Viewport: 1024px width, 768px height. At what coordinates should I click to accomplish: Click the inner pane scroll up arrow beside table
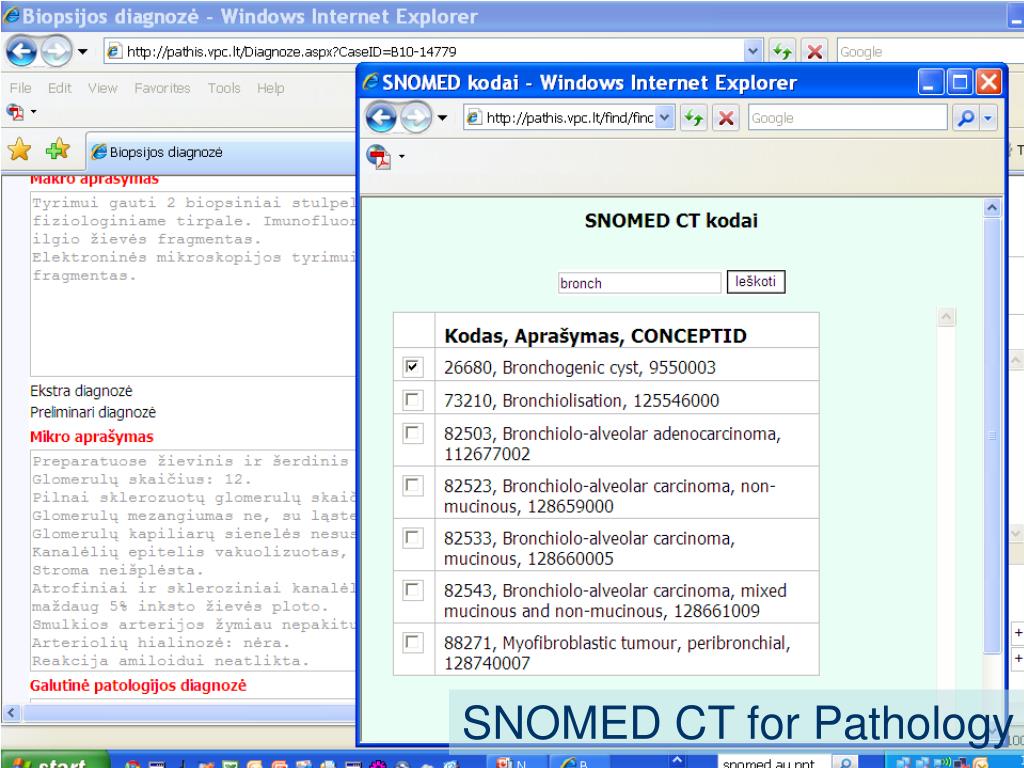click(946, 317)
